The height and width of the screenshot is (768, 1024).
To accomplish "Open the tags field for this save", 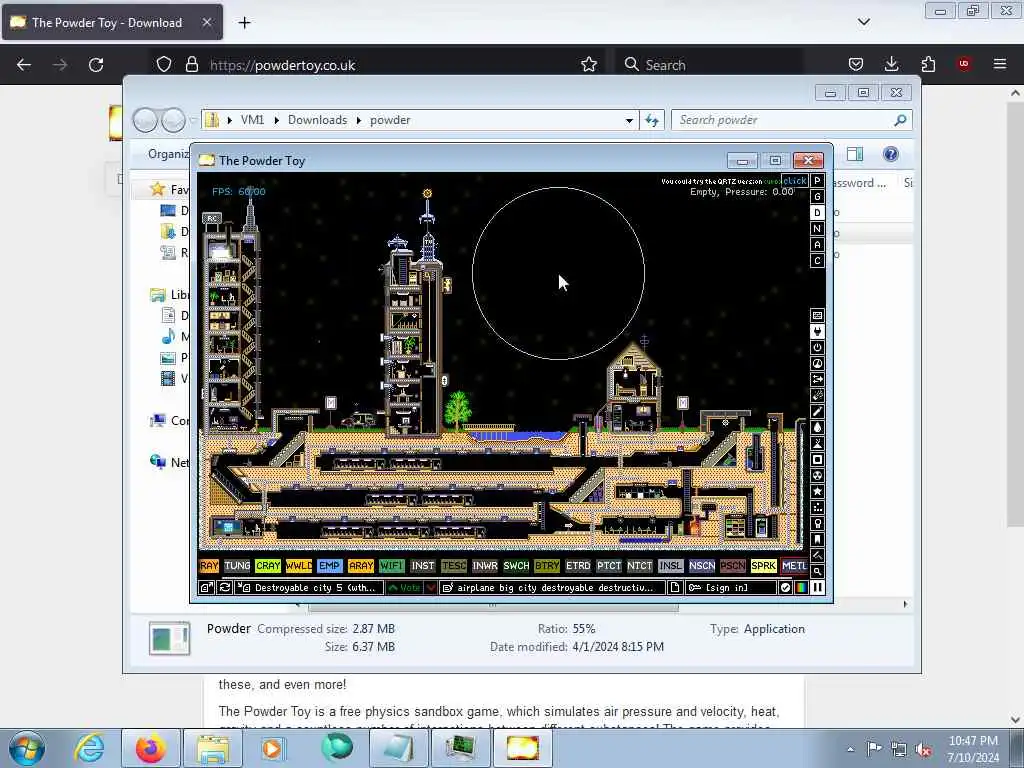I will [x=552, y=588].
